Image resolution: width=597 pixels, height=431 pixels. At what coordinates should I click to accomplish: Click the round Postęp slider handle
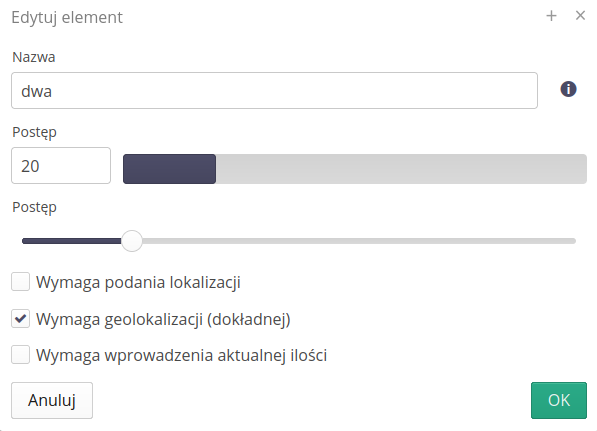tap(132, 241)
